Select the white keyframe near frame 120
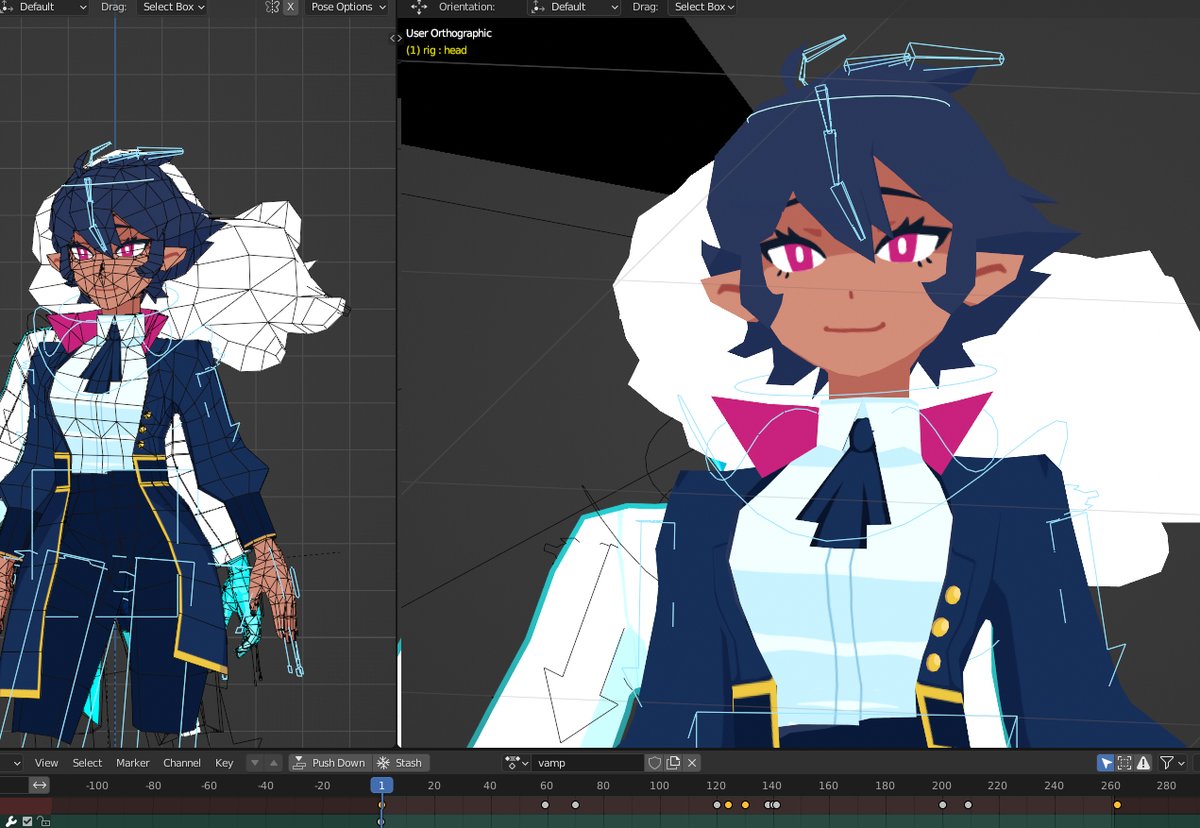This screenshot has width=1200, height=828. (717, 805)
